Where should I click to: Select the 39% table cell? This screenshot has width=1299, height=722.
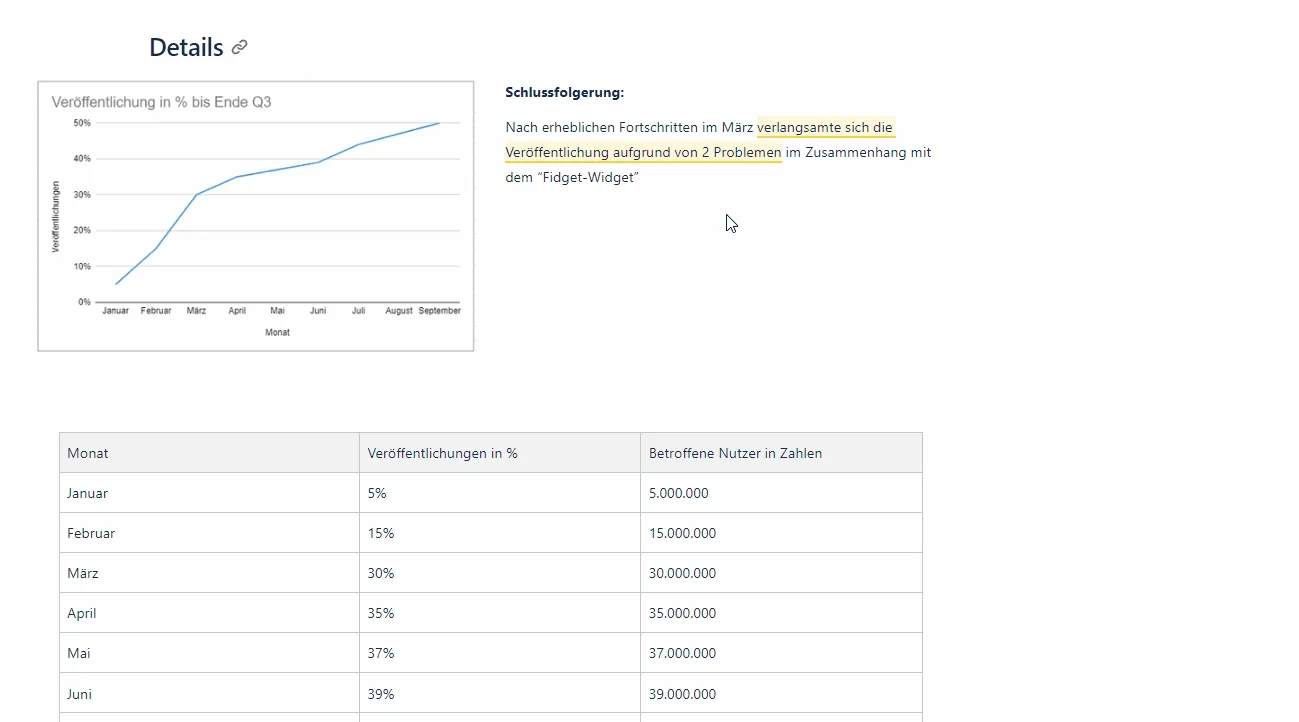(x=500, y=693)
